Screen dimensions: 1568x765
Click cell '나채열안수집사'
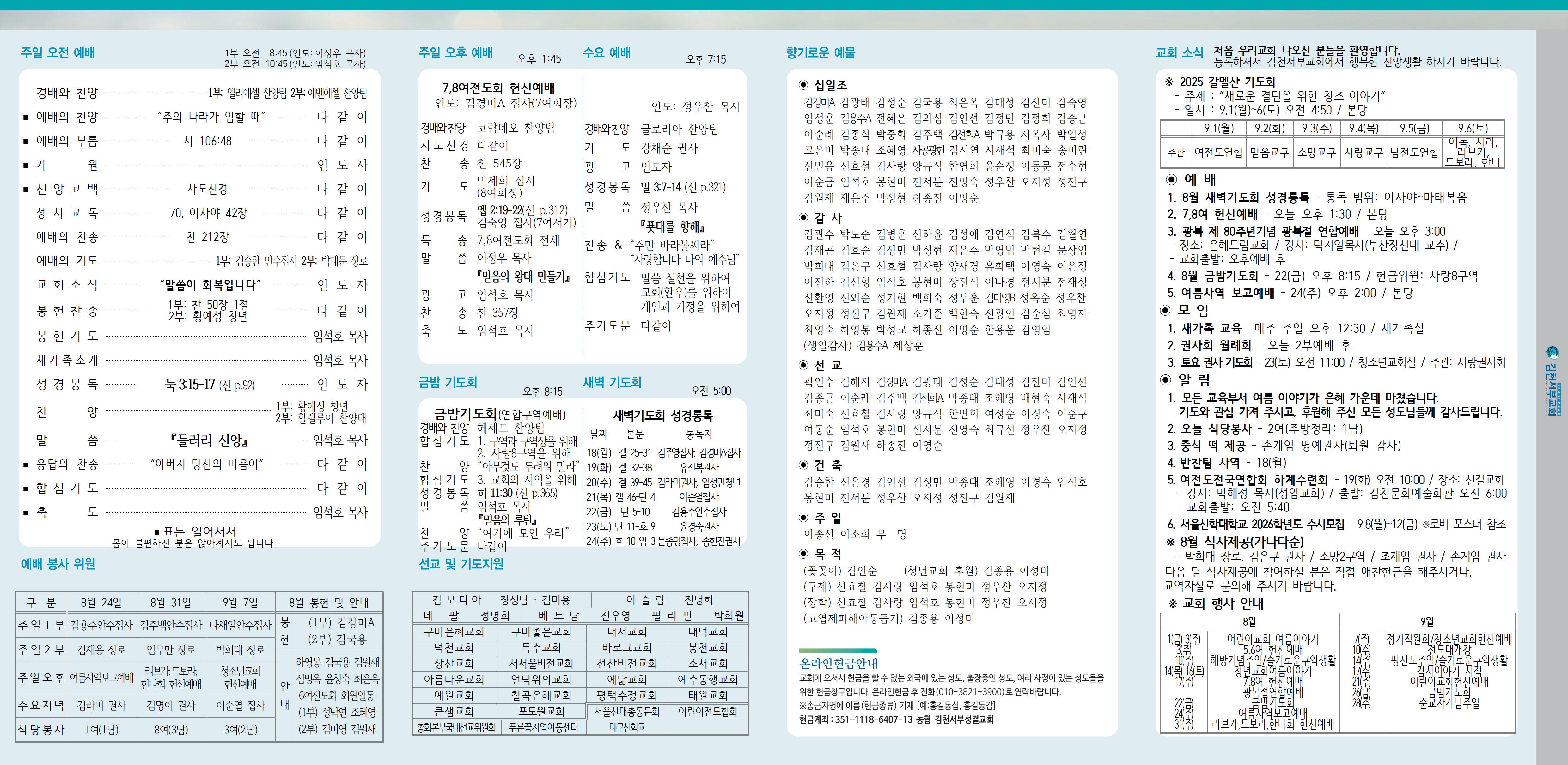point(241,625)
